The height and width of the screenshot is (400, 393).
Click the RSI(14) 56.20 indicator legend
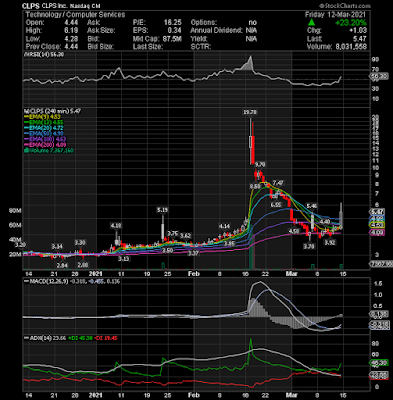coord(43,55)
